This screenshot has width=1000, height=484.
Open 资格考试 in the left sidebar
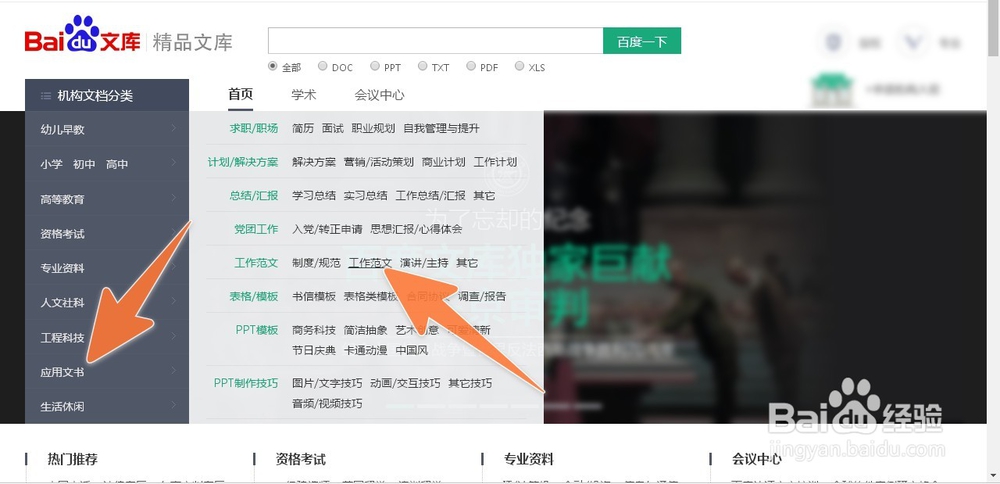62,234
